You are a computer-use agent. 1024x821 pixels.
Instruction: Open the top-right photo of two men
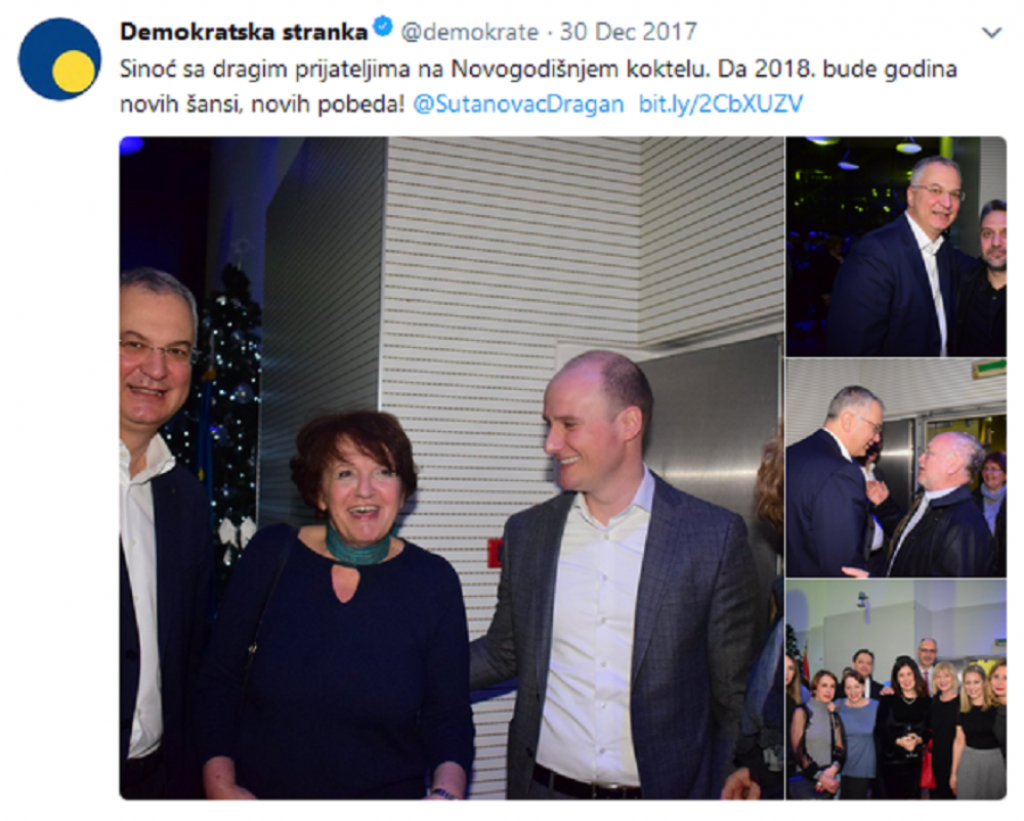(896, 246)
